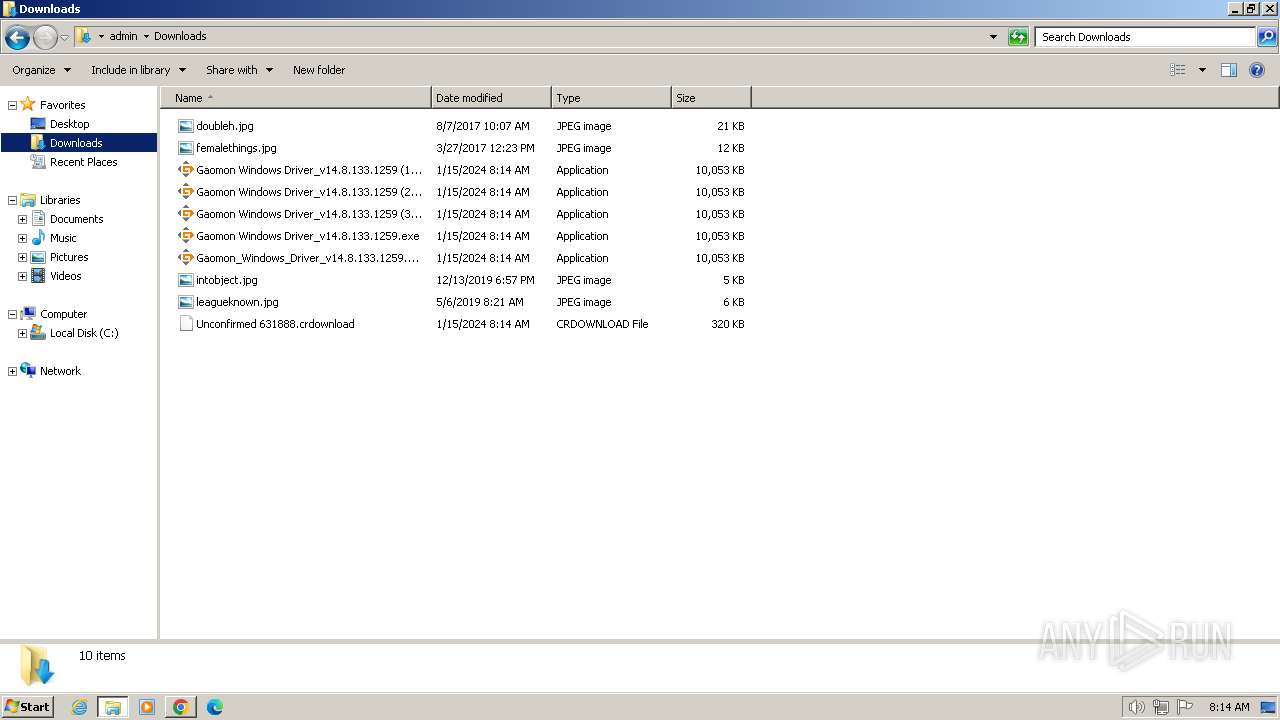Viewport: 1280px width, 720px height.
Task: Select Local Disk (C:)
Action: click(x=84, y=333)
